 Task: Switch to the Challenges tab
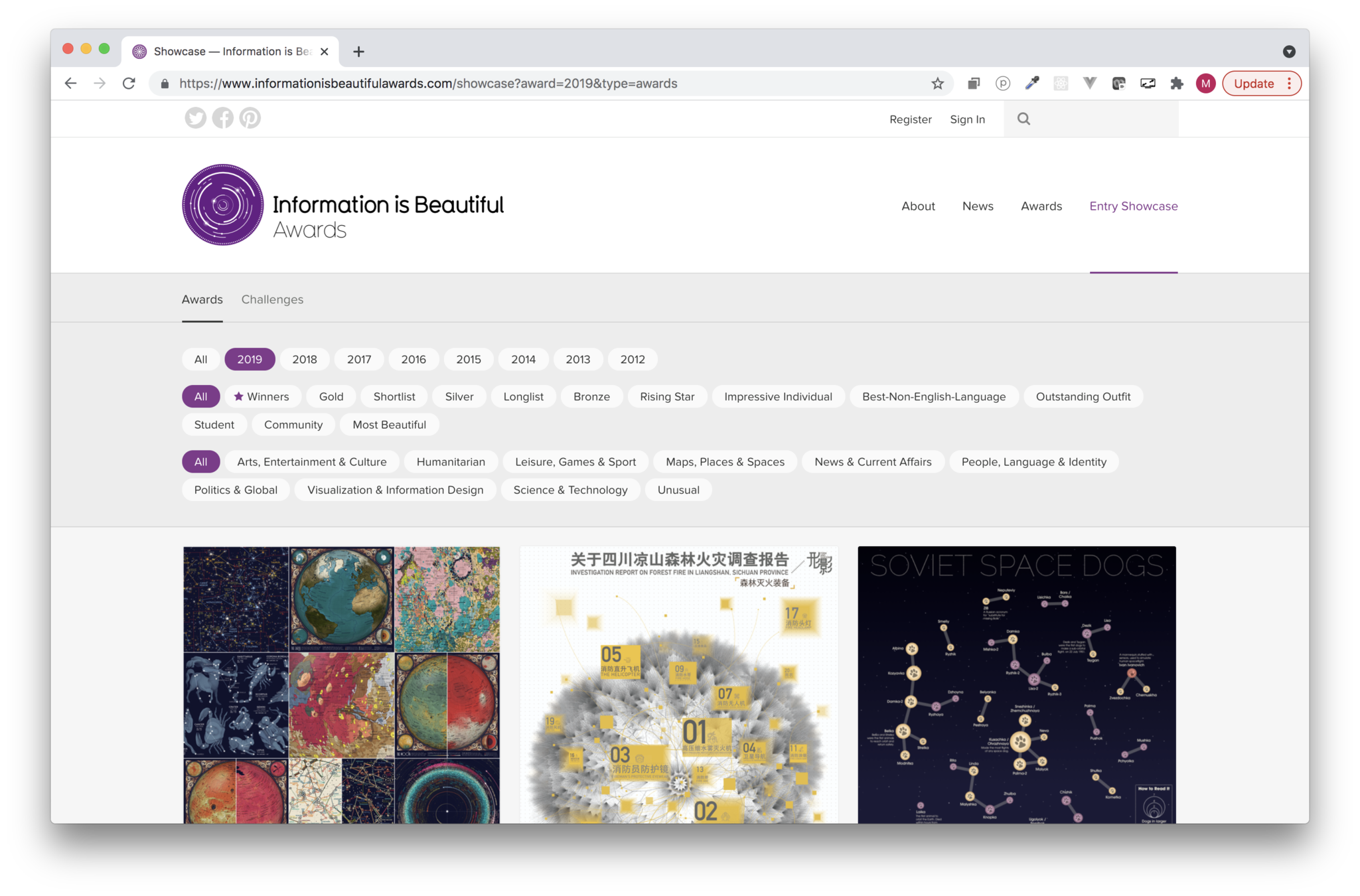tap(272, 299)
